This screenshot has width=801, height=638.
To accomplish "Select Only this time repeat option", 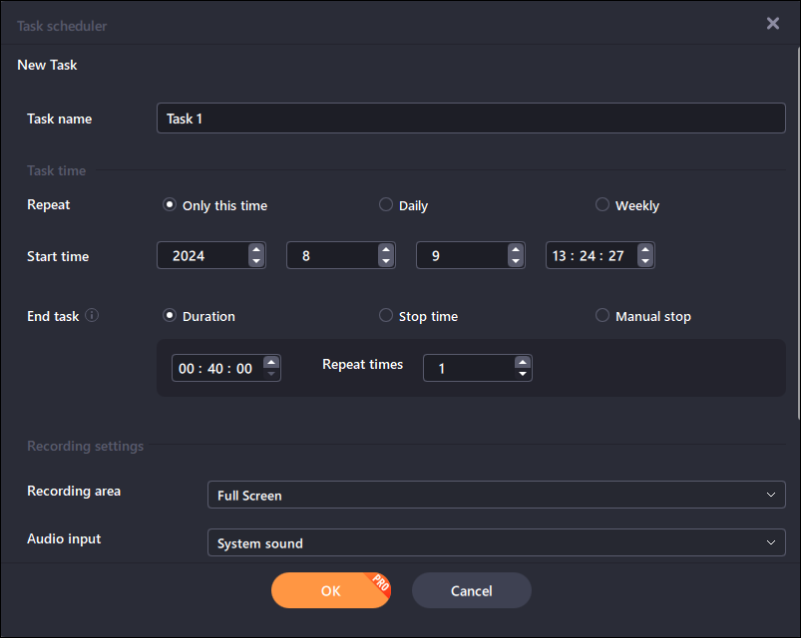I will click(x=170, y=205).
